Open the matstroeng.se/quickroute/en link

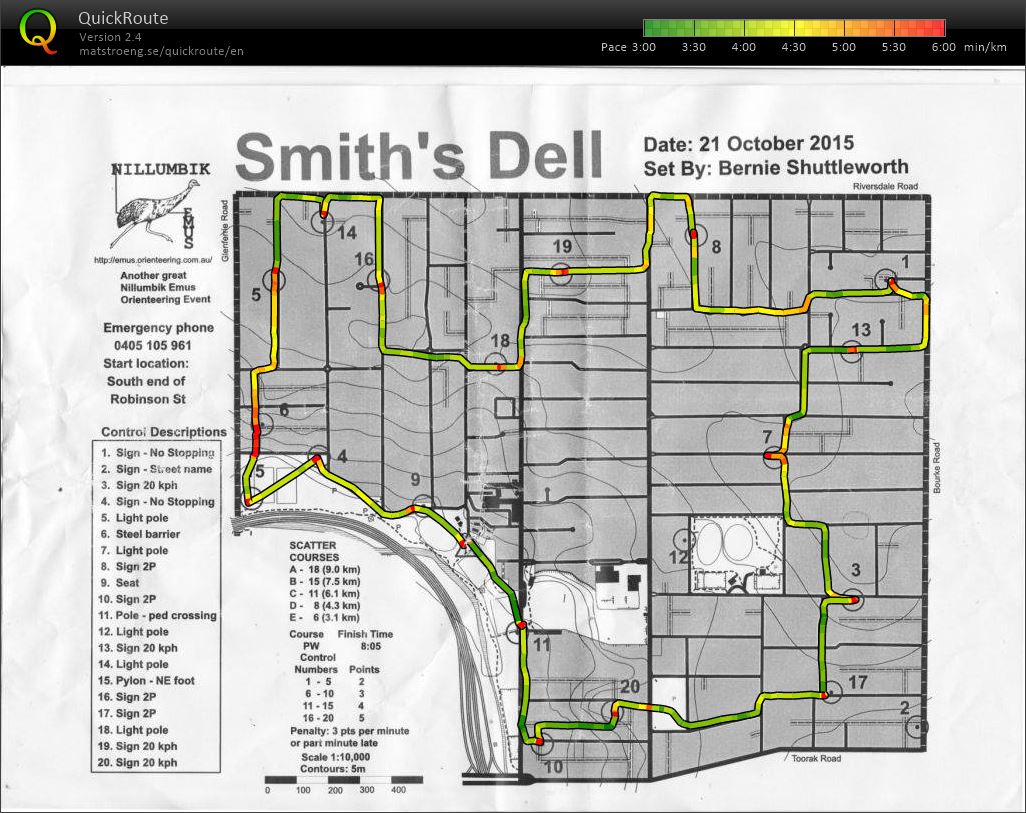click(x=161, y=51)
